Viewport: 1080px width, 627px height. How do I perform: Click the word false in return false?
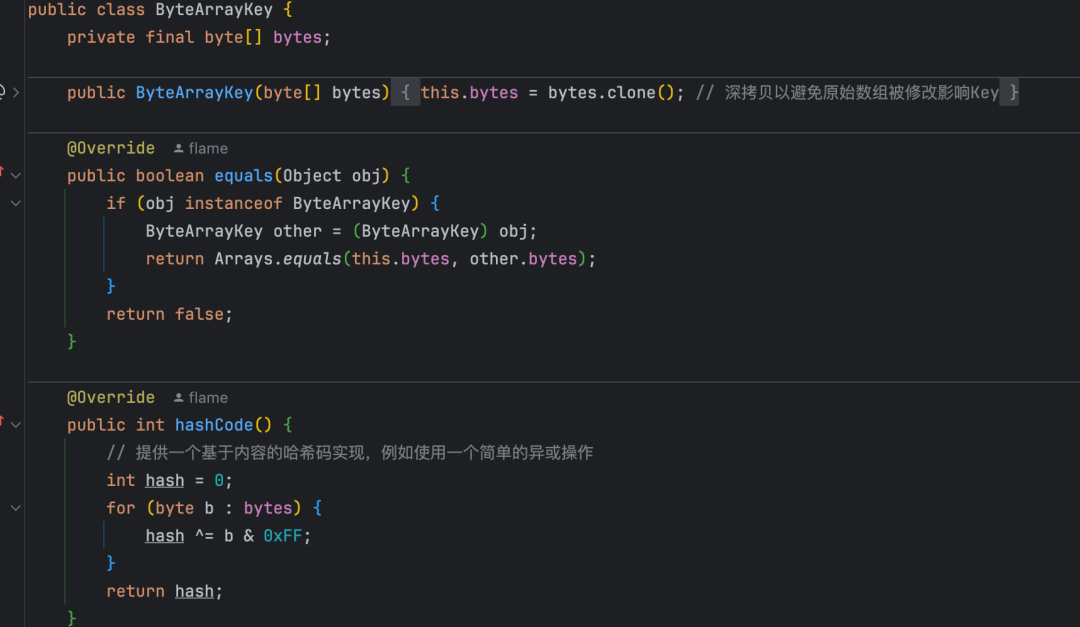(199, 314)
